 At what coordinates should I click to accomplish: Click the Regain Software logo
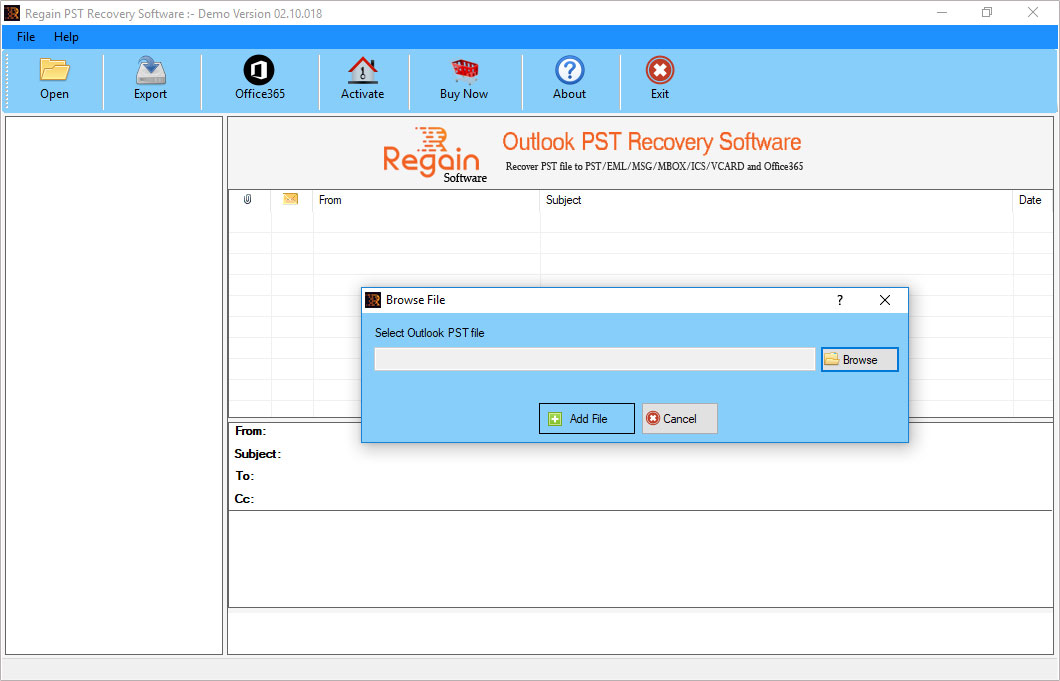pyautogui.click(x=430, y=152)
